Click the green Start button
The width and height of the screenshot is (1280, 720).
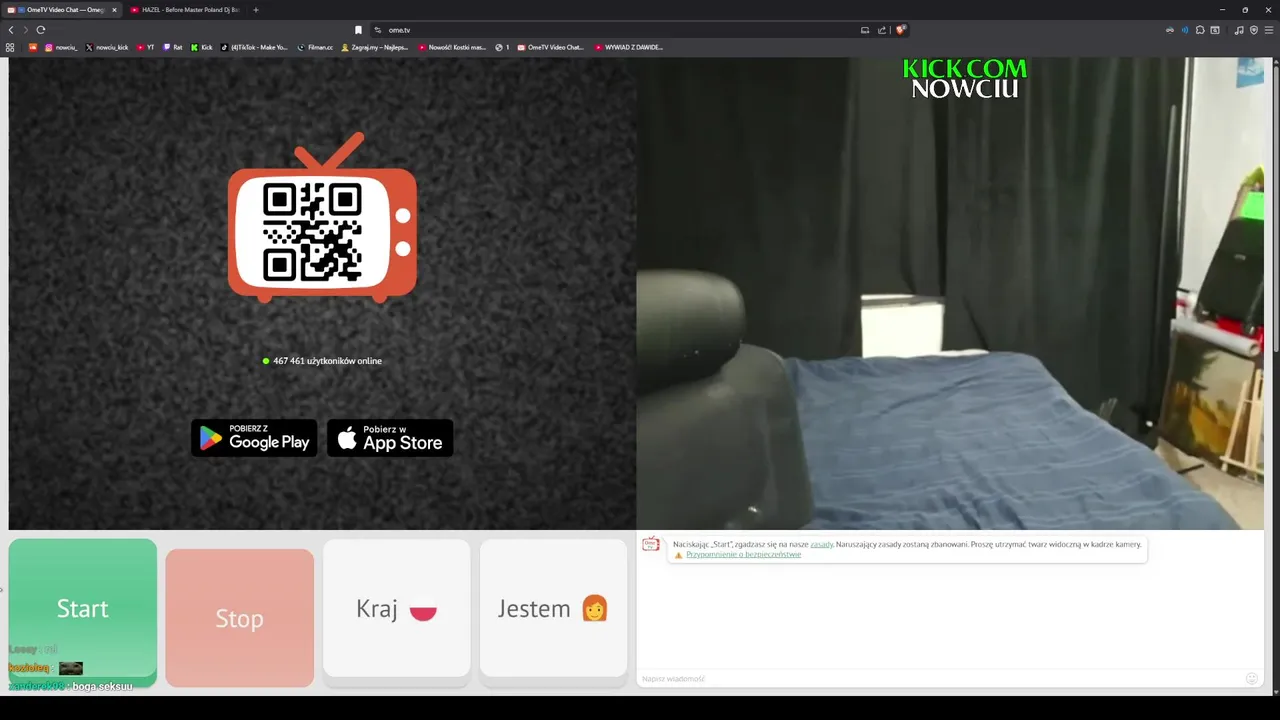(83, 612)
